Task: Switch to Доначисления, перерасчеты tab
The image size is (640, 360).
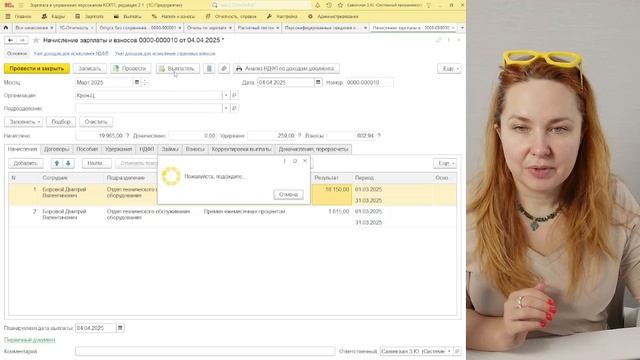Action: (313, 149)
